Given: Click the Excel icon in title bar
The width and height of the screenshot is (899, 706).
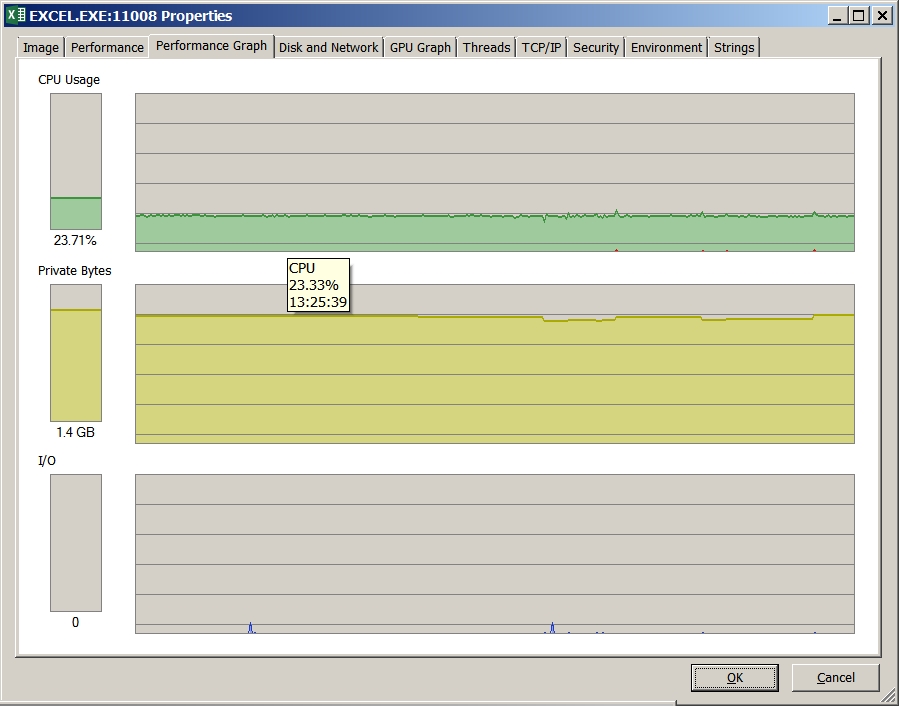Looking at the screenshot, I should click(15, 15).
